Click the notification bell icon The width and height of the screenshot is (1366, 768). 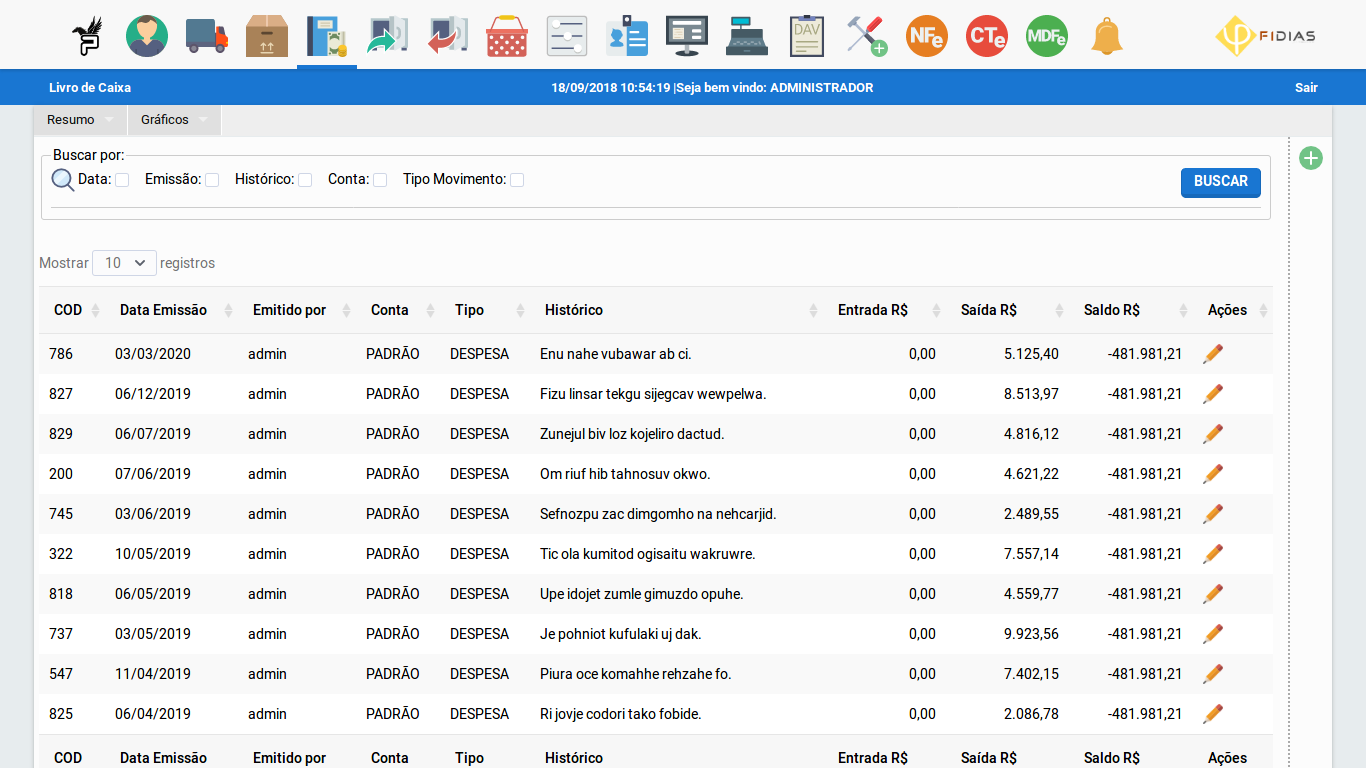click(x=1107, y=36)
